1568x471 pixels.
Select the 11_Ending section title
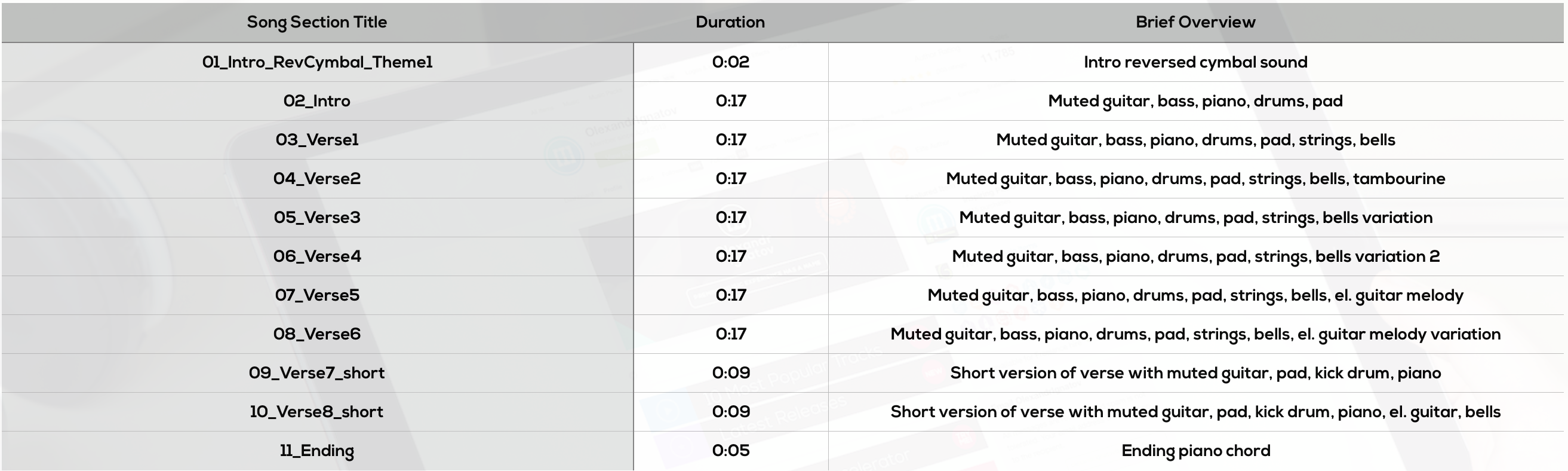pos(316,451)
